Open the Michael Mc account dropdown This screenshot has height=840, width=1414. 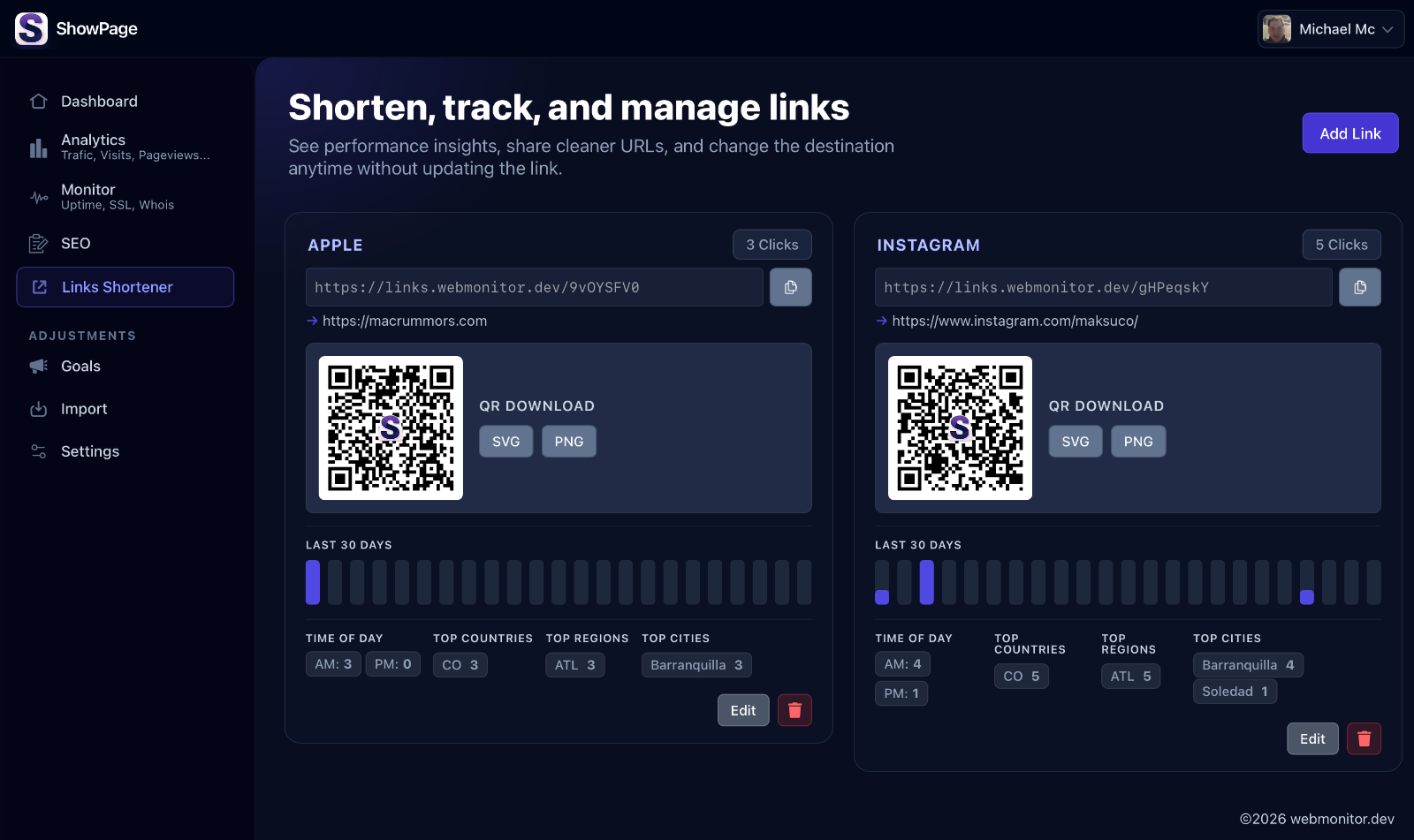1330,28
